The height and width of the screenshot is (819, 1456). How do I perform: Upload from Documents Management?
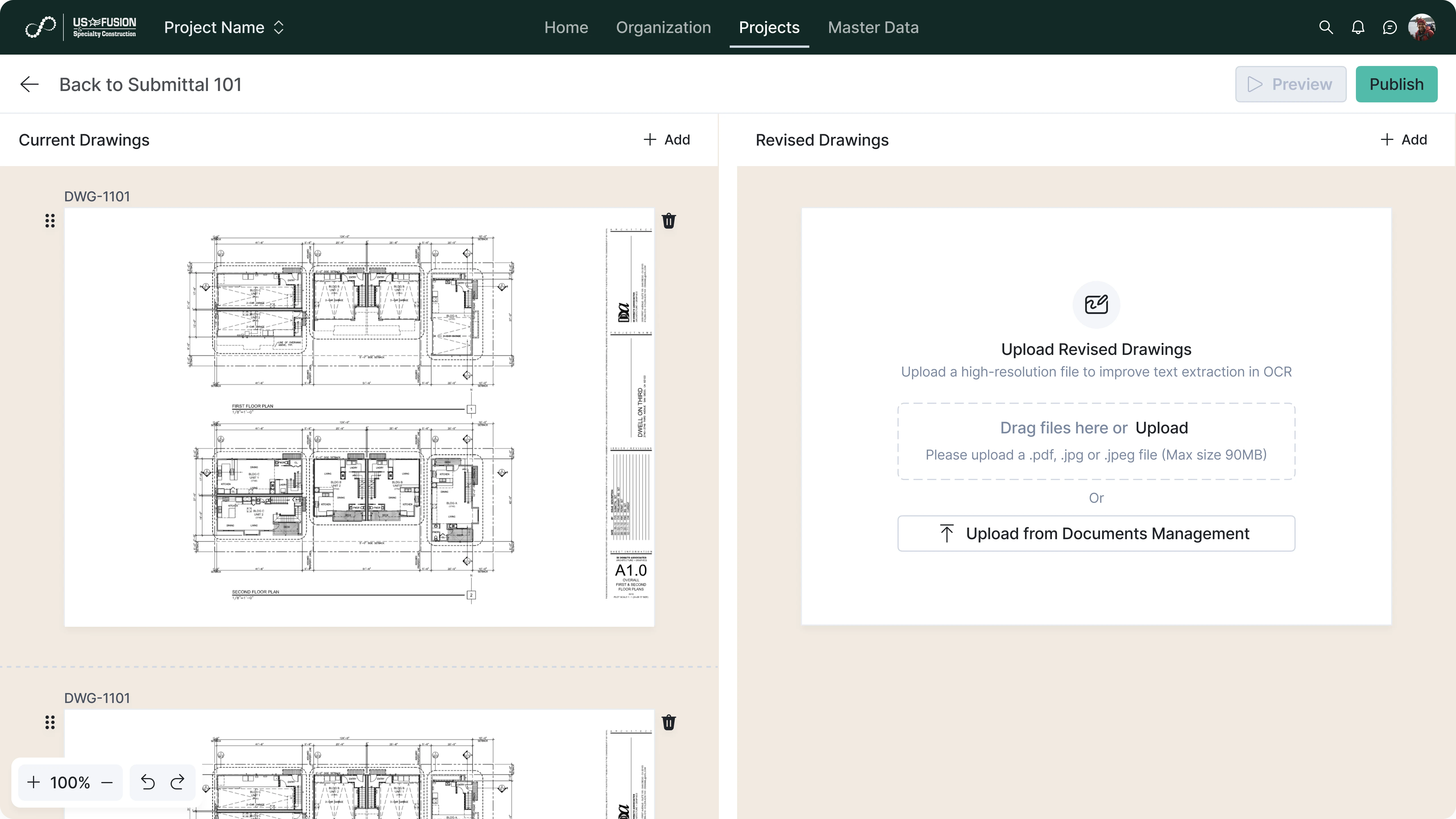tap(1096, 533)
